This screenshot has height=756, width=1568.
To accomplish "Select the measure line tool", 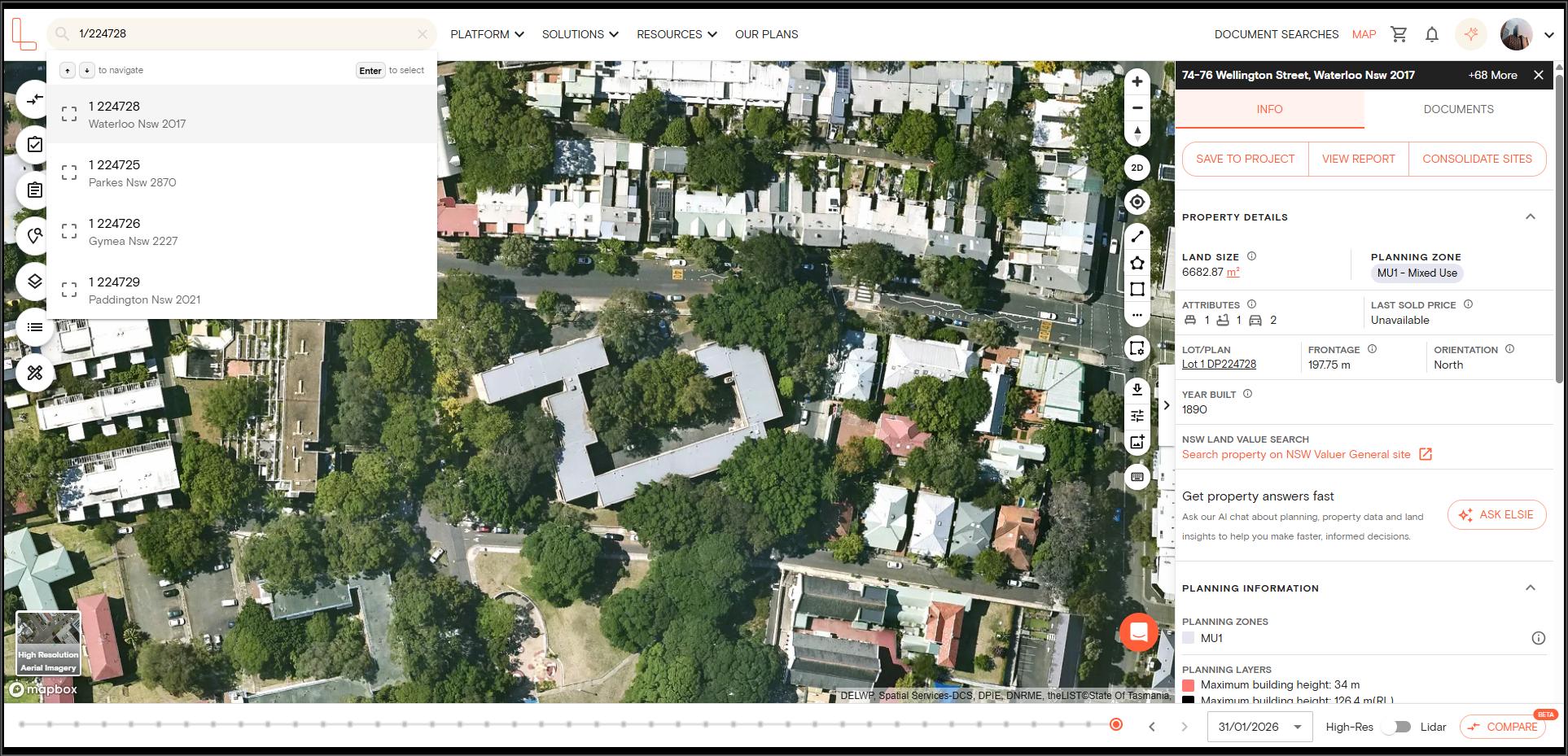I will pos(1137,236).
